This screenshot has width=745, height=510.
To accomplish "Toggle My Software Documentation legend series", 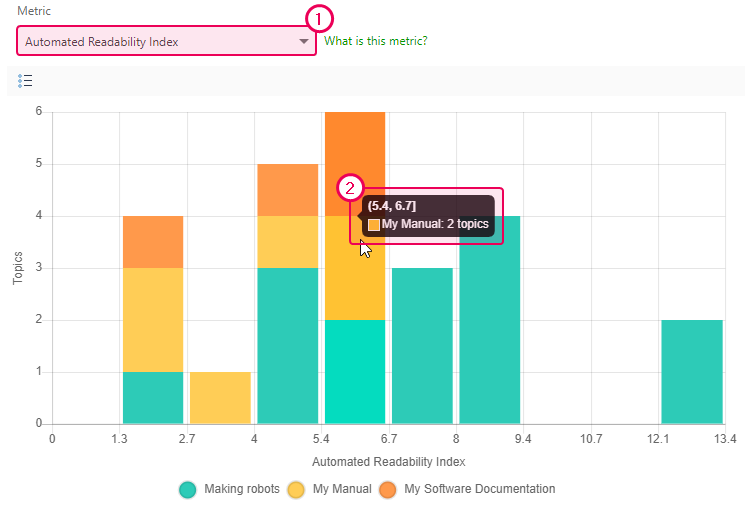I will click(x=468, y=489).
